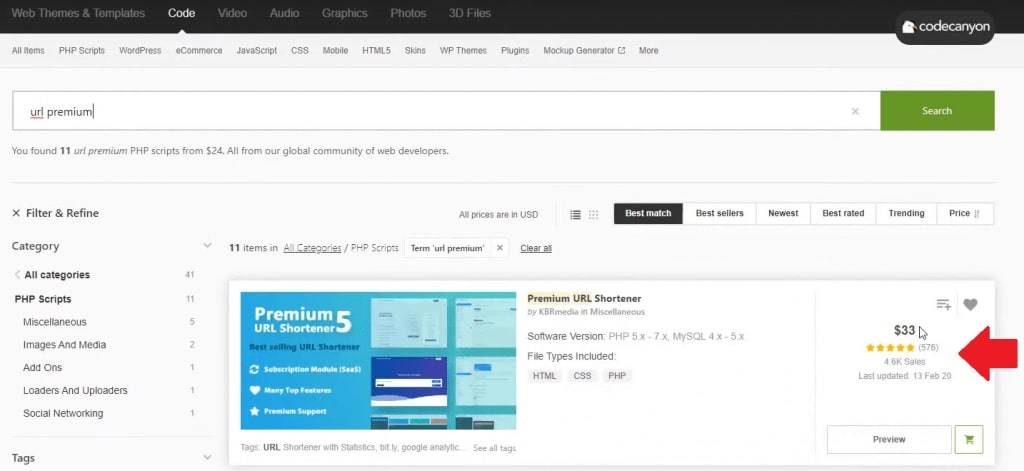The image size is (1024, 471).
Task: Filter by Loaders And Uploaders subcategory
Action: pos(75,391)
